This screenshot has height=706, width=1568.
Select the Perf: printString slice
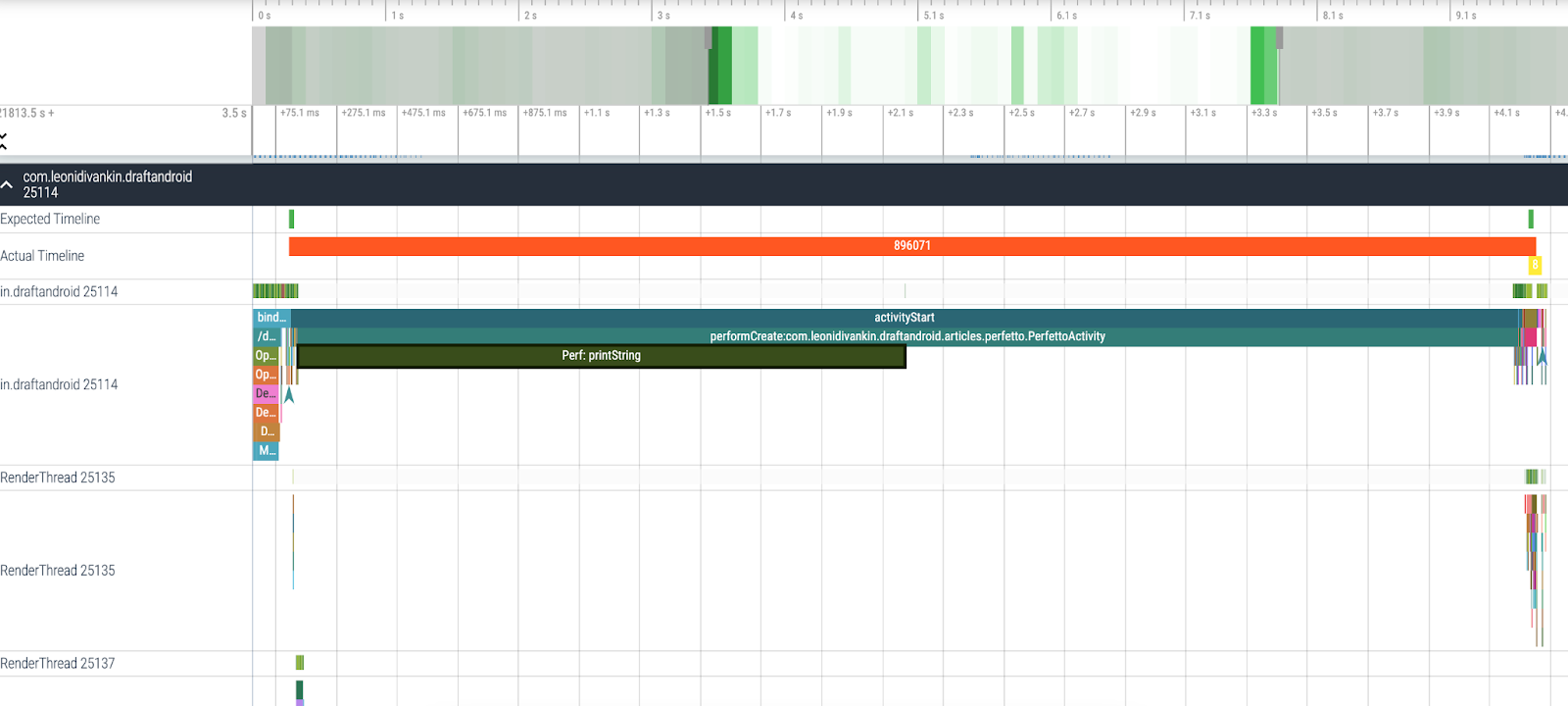[x=601, y=356]
